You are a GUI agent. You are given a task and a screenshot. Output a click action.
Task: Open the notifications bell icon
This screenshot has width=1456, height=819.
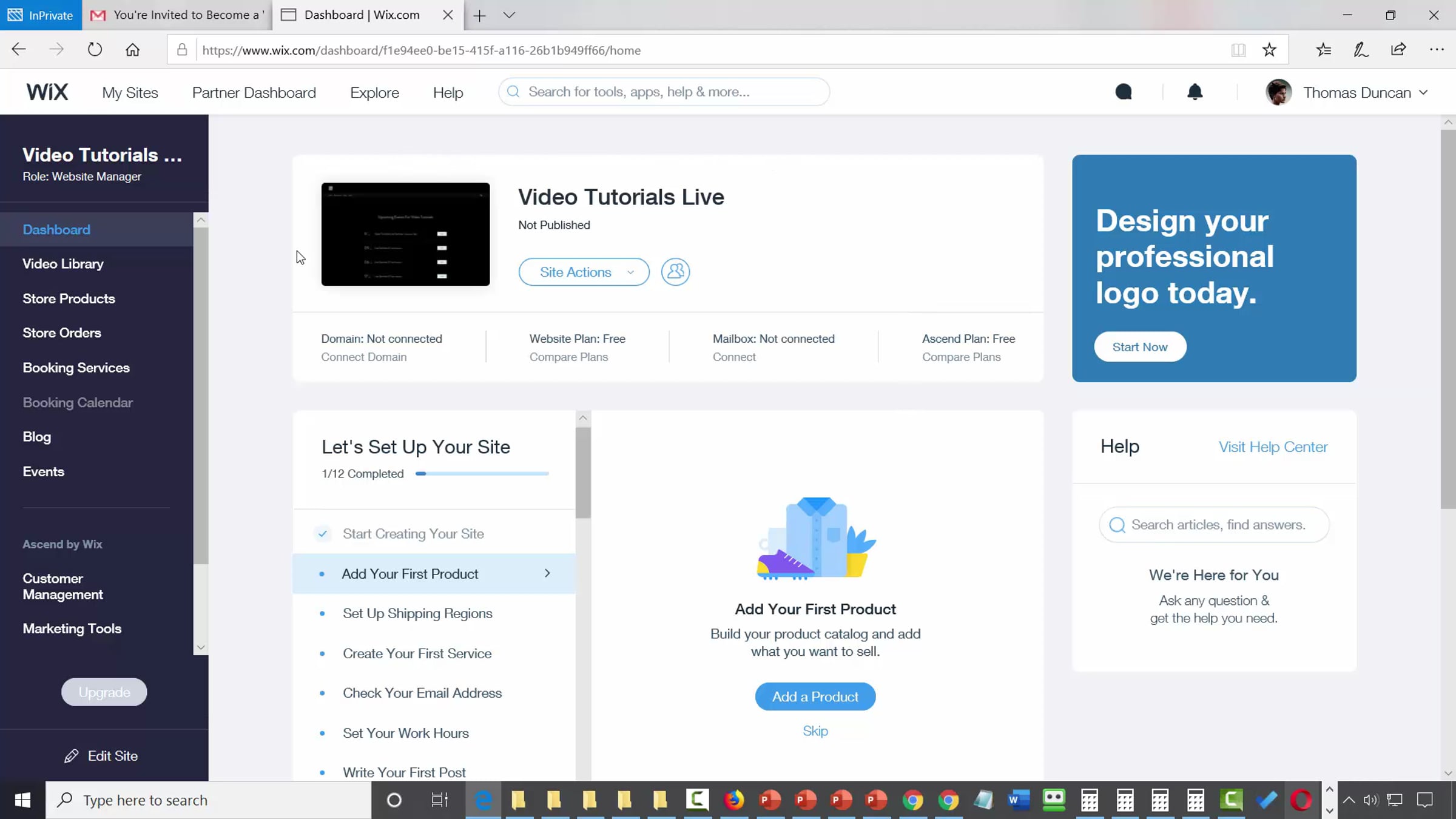pos(1195,92)
